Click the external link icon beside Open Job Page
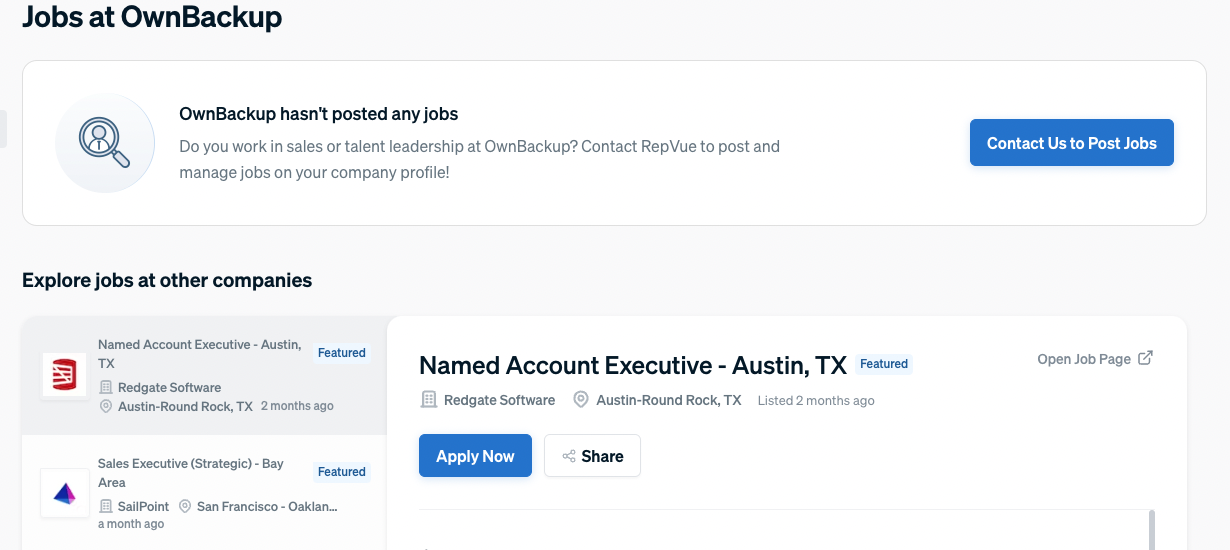Image resolution: width=1230 pixels, height=550 pixels. point(1146,358)
